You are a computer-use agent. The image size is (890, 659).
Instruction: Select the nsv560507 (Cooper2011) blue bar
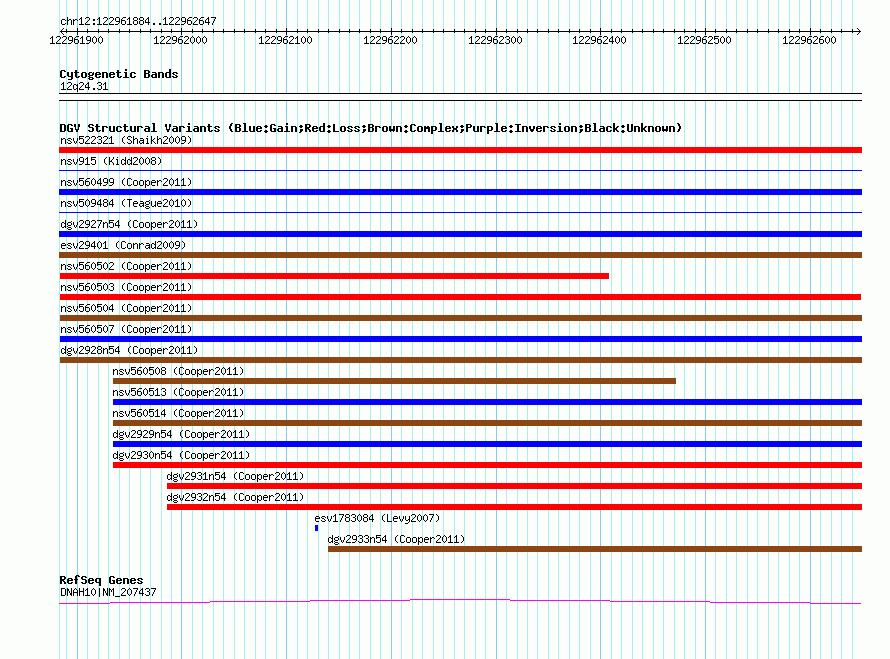point(460,339)
